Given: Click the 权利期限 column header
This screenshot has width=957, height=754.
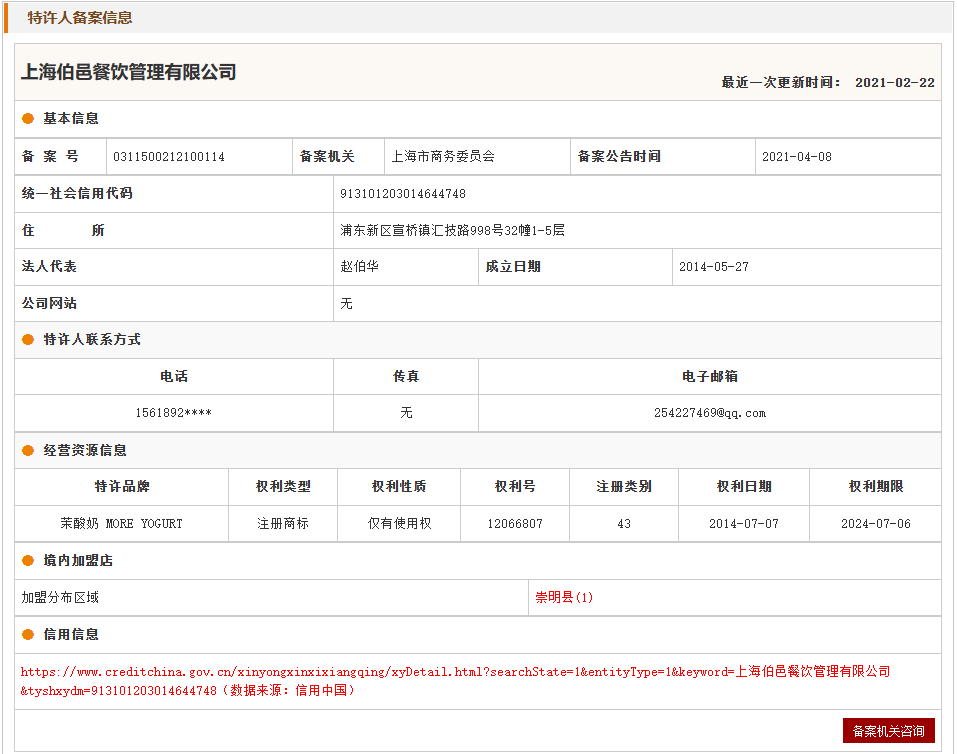Looking at the screenshot, I should click(876, 487).
